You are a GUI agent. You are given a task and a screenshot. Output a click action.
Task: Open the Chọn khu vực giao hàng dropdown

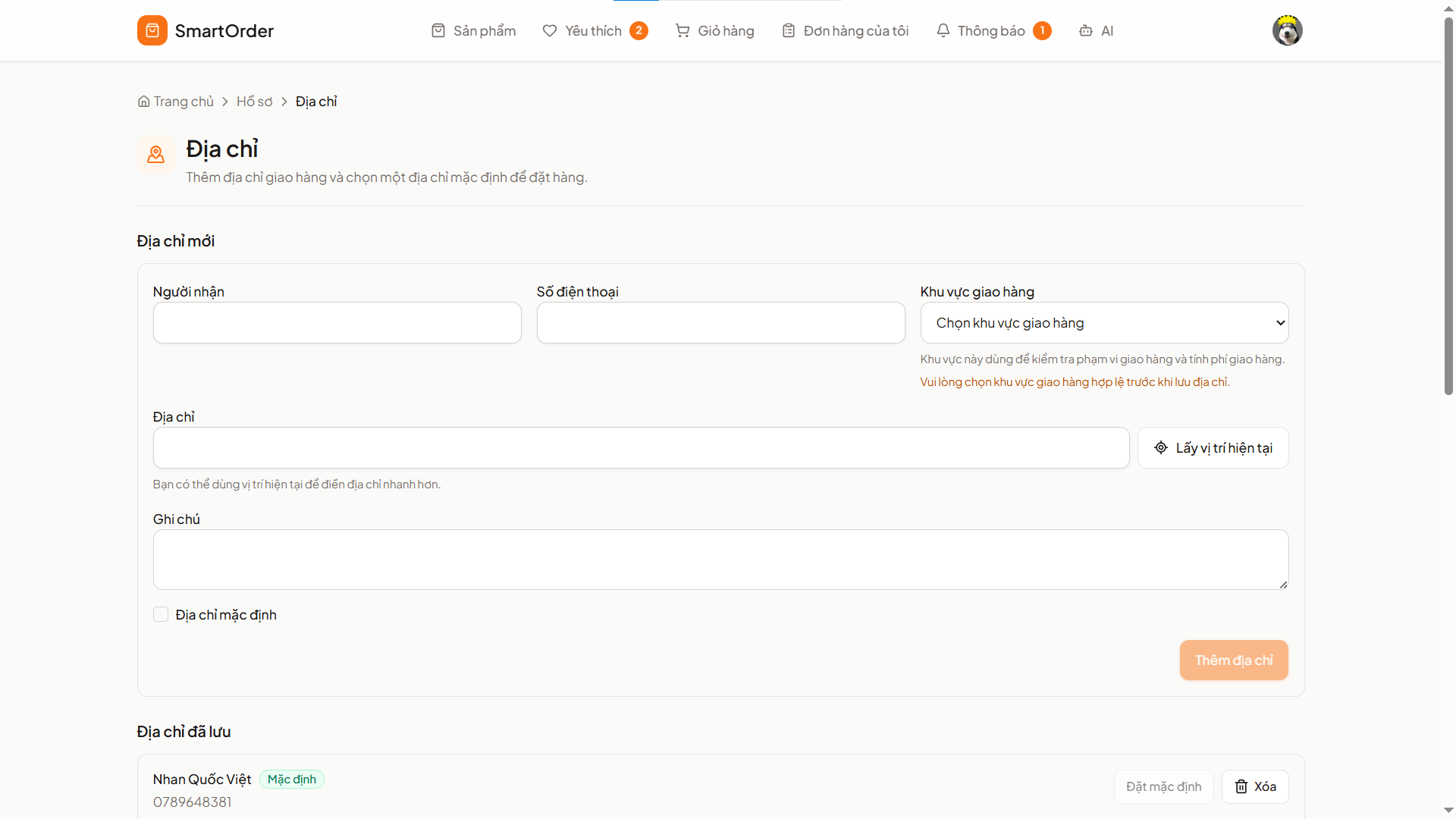point(1104,323)
